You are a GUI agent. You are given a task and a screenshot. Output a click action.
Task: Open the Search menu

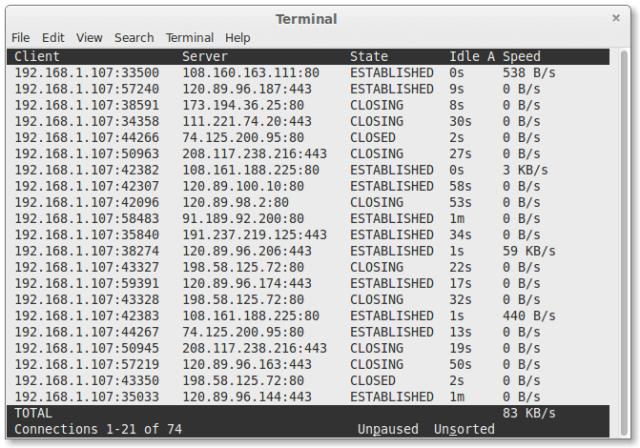pos(133,37)
